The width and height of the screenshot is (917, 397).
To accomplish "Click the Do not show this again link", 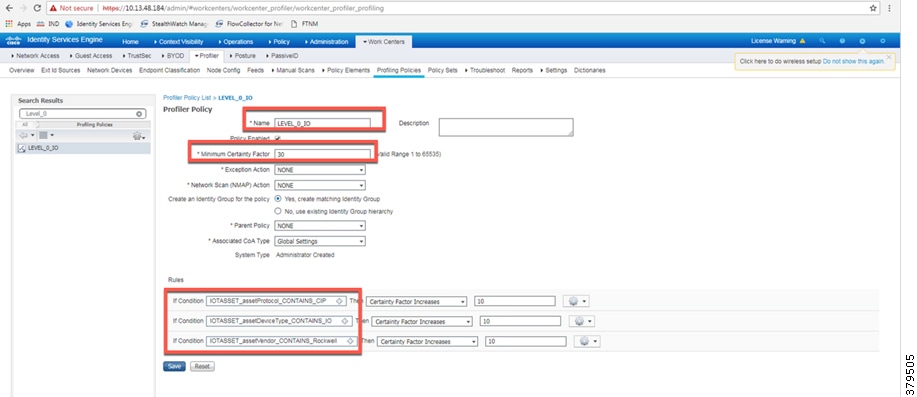I will point(853,61).
